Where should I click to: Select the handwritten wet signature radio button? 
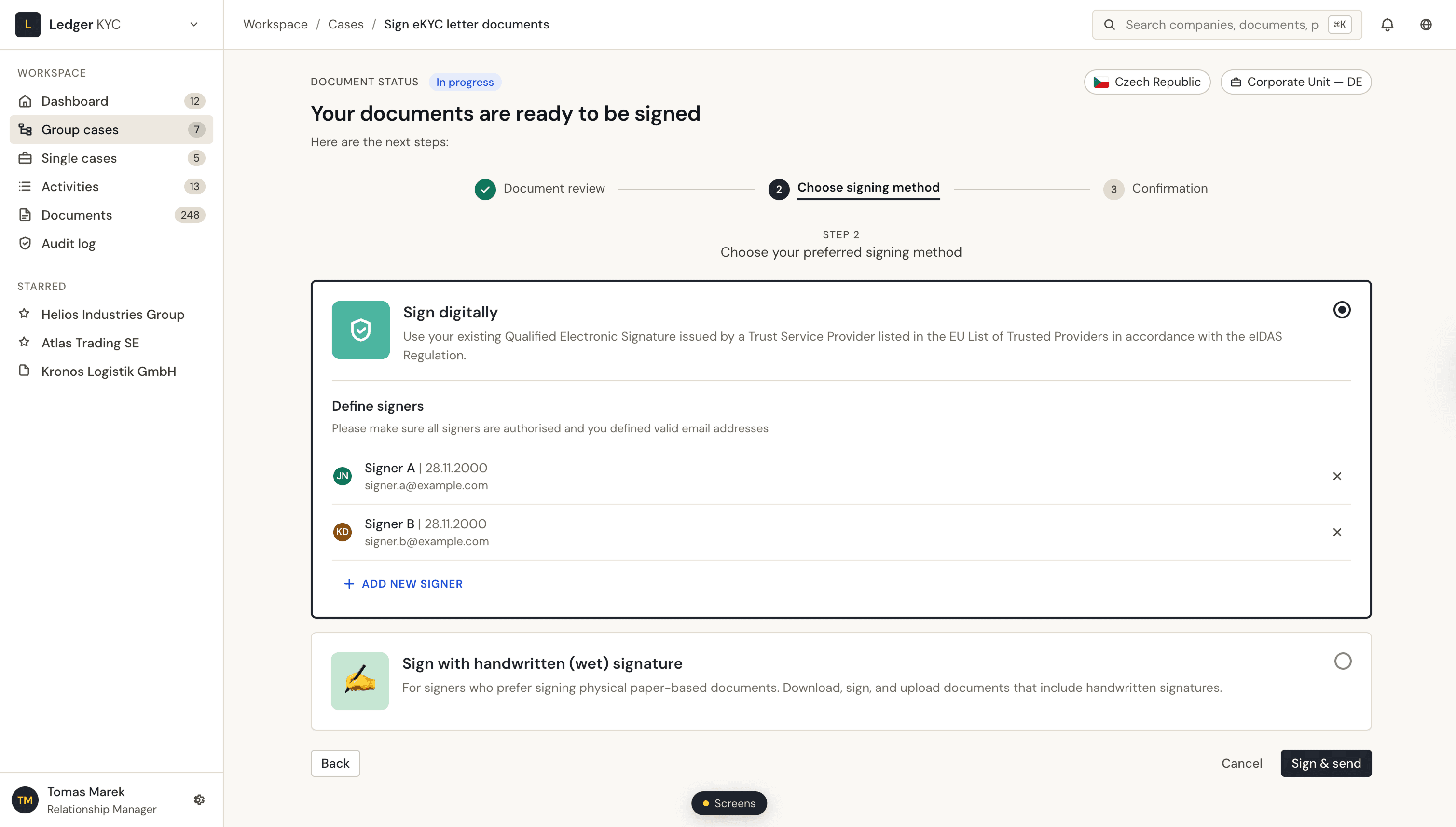pos(1343,661)
